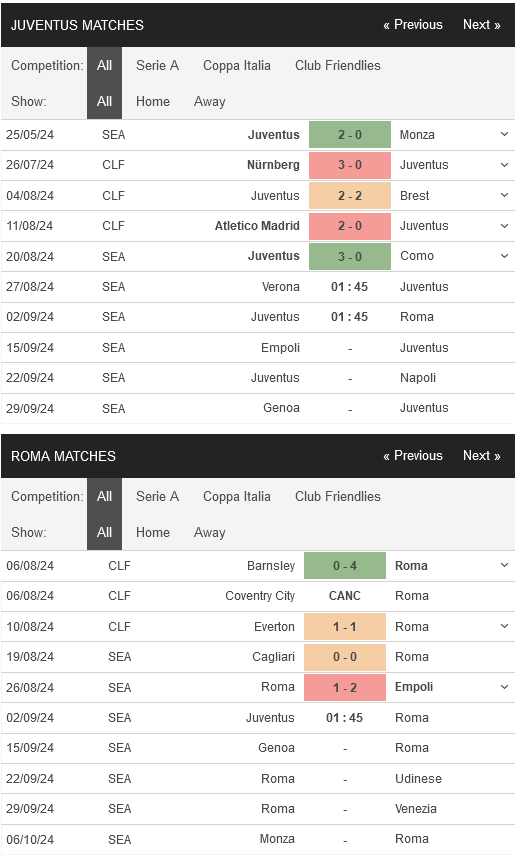The image size is (515, 863).
Task: Open the 2 - 0 Atletico Madrid score
Action: pyautogui.click(x=350, y=226)
